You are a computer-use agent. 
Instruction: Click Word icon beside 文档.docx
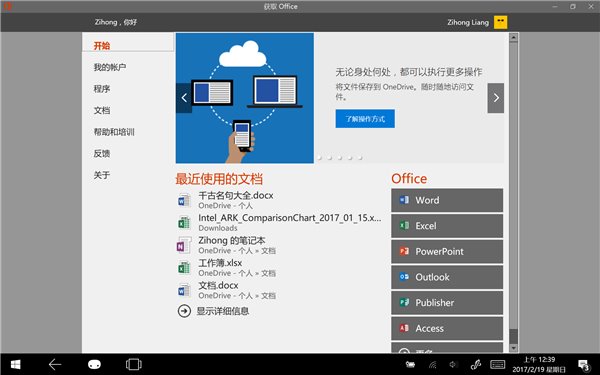pyautogui.click(x=184, y=290)
